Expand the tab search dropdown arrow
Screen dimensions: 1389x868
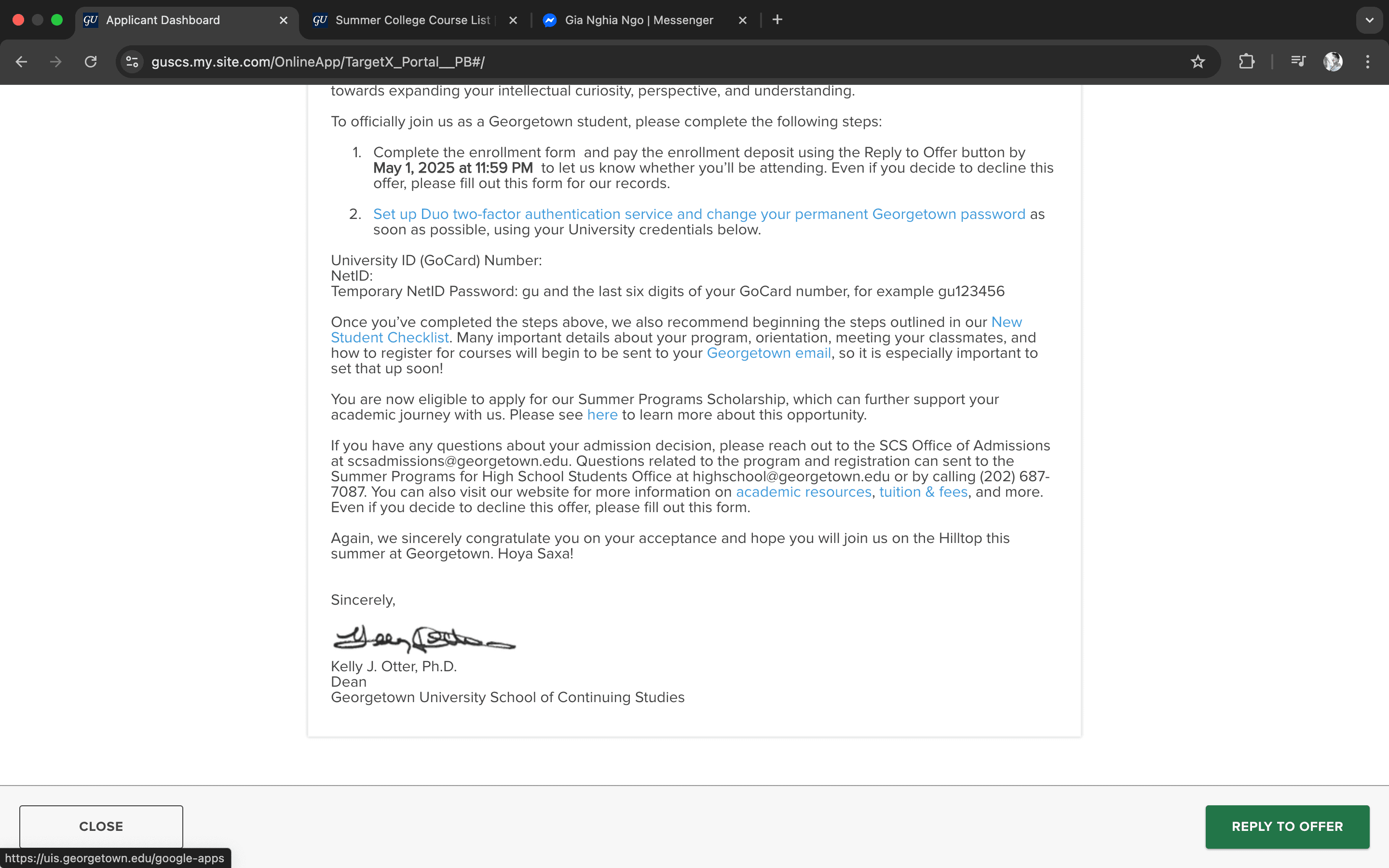tap(1370, 20)
